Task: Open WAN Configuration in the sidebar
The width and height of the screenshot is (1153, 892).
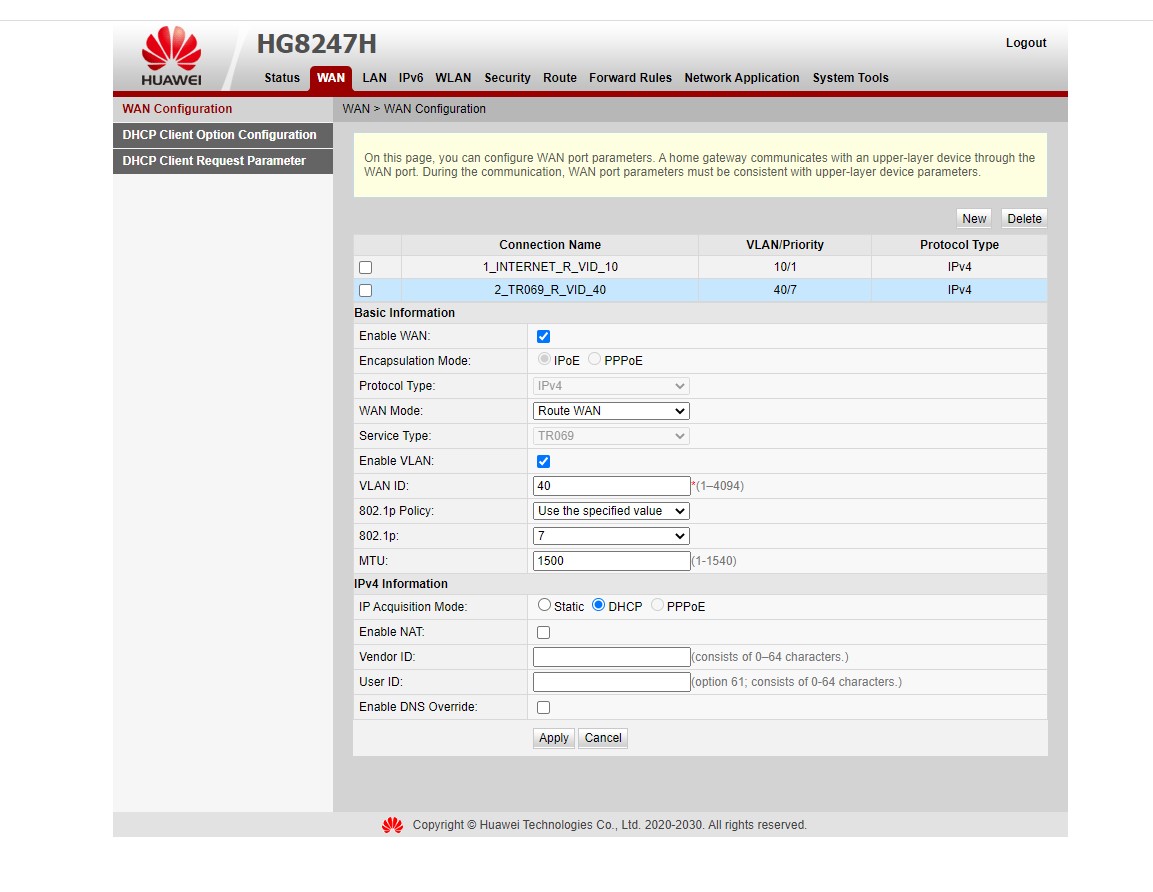Action: coord(223,109)
